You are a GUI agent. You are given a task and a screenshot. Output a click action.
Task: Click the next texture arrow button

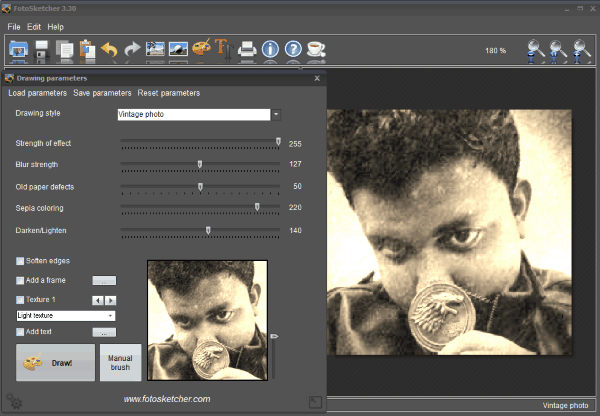point(111,300)
